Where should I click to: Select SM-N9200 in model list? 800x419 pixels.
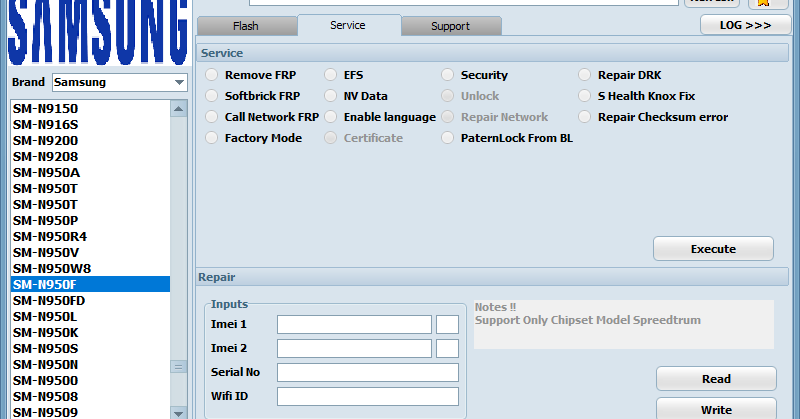tap(90, 141)
